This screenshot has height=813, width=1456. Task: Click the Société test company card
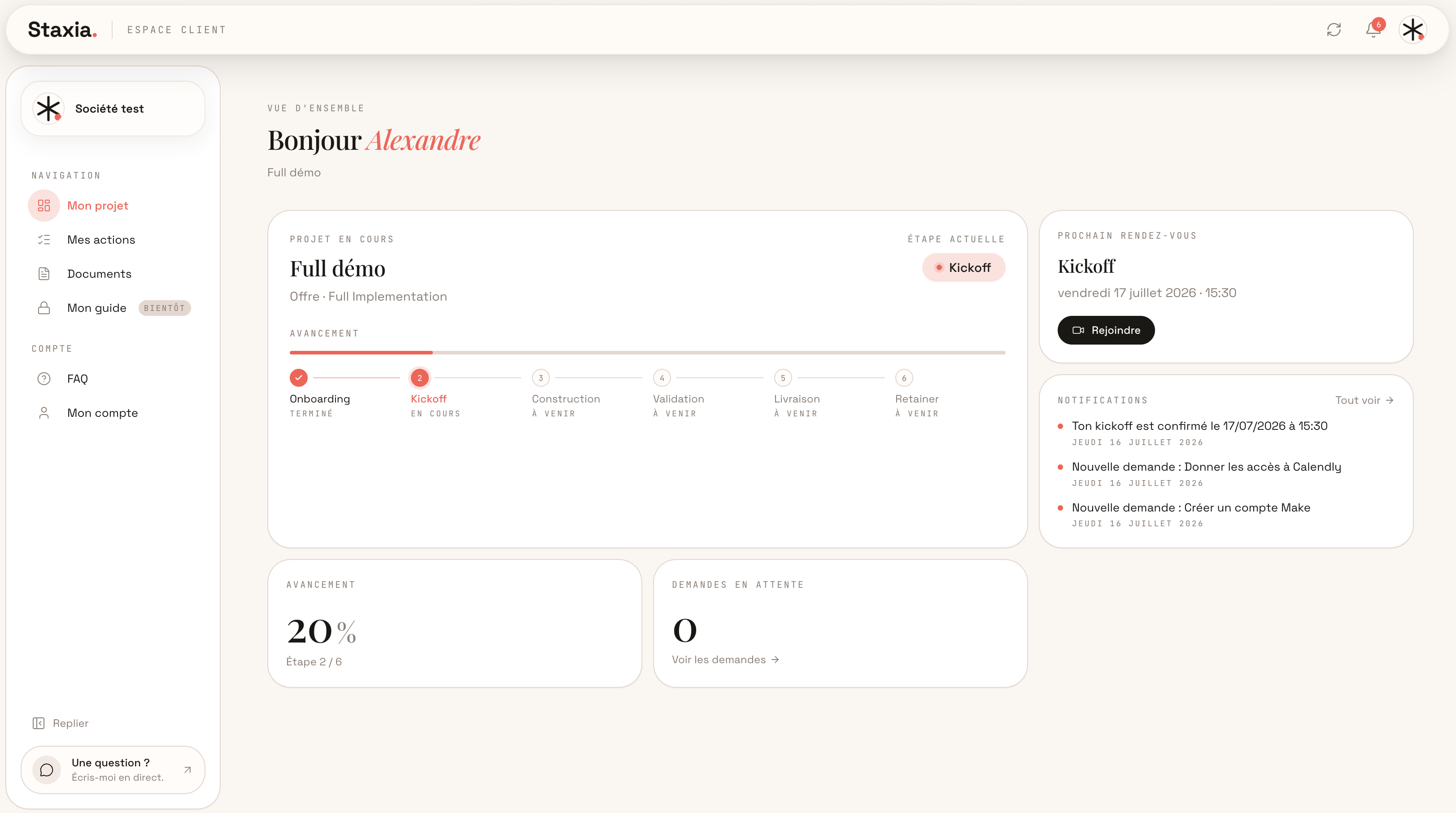(113, 109)
